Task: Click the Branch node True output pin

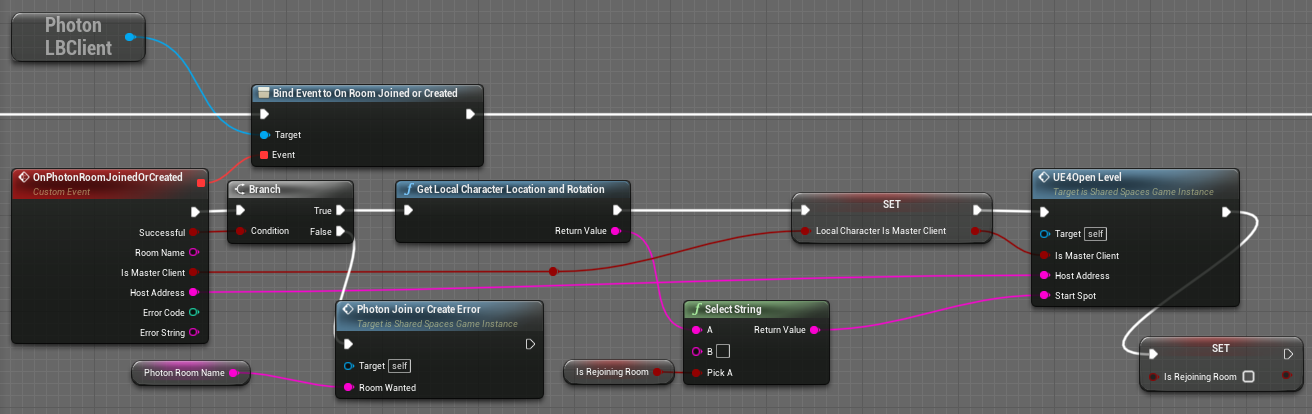Action: tap(341, 210)
